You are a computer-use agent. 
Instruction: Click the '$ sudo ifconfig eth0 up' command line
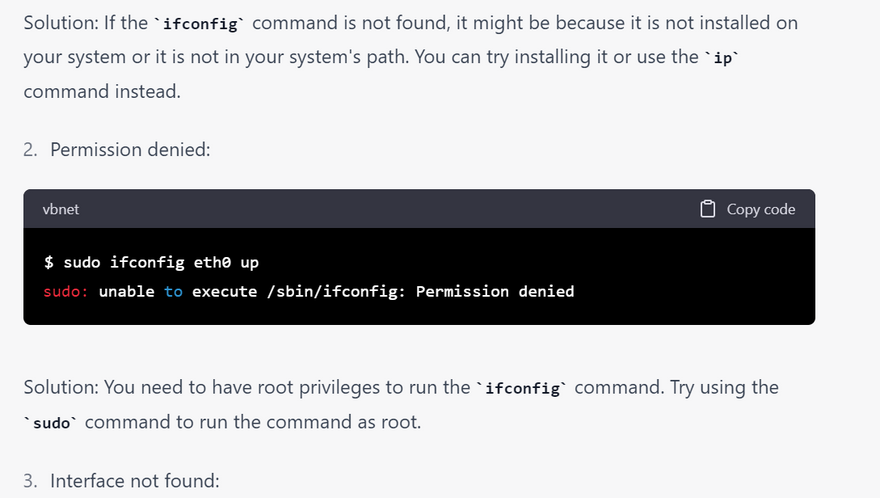point(151,262)
